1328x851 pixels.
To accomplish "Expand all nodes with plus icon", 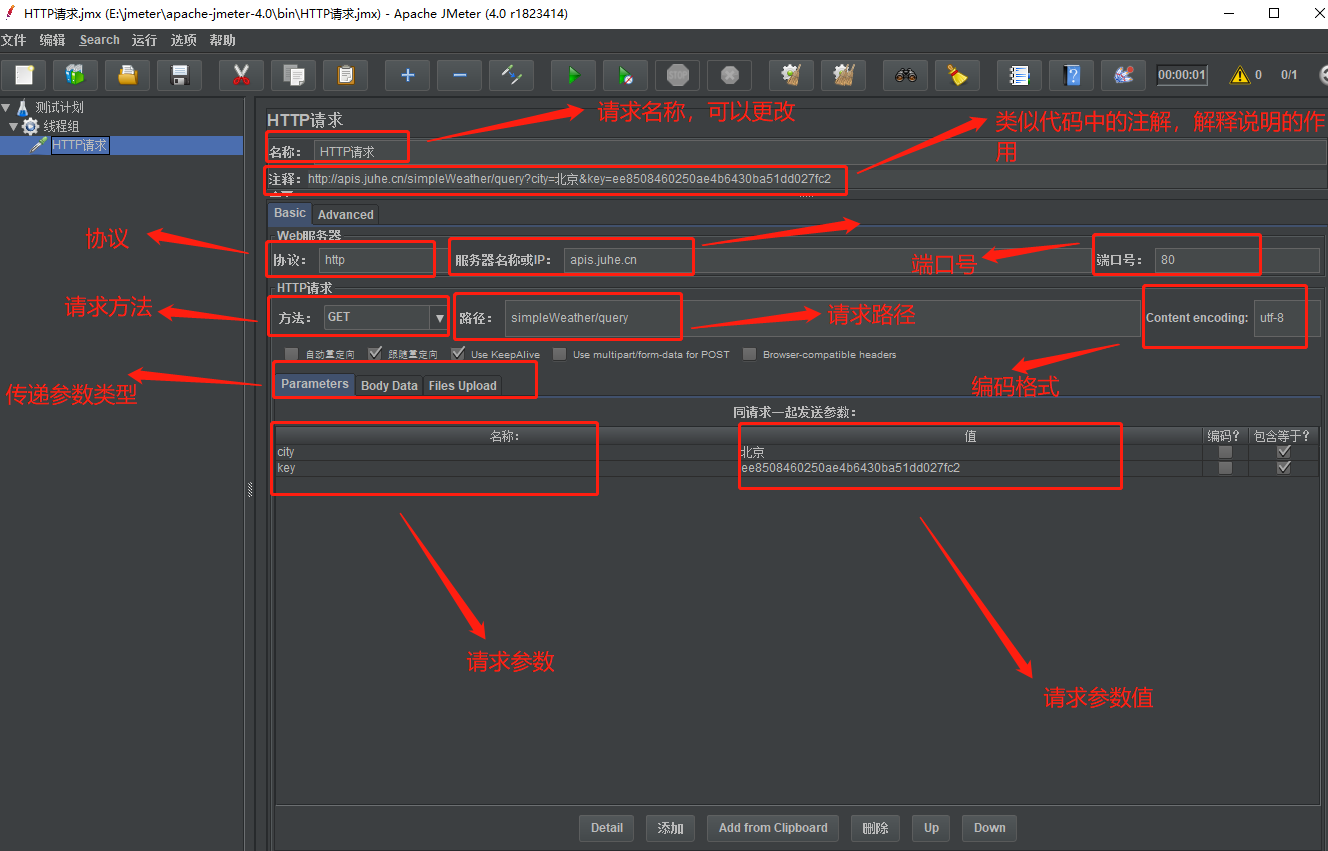I will [407, 75].
